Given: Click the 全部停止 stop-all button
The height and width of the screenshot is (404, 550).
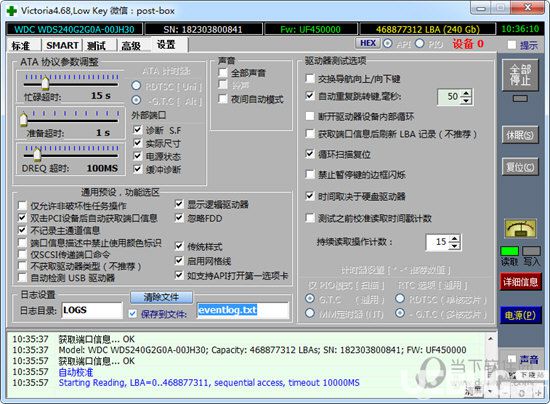Looking at the screenshot, I should tap(520, 75).
